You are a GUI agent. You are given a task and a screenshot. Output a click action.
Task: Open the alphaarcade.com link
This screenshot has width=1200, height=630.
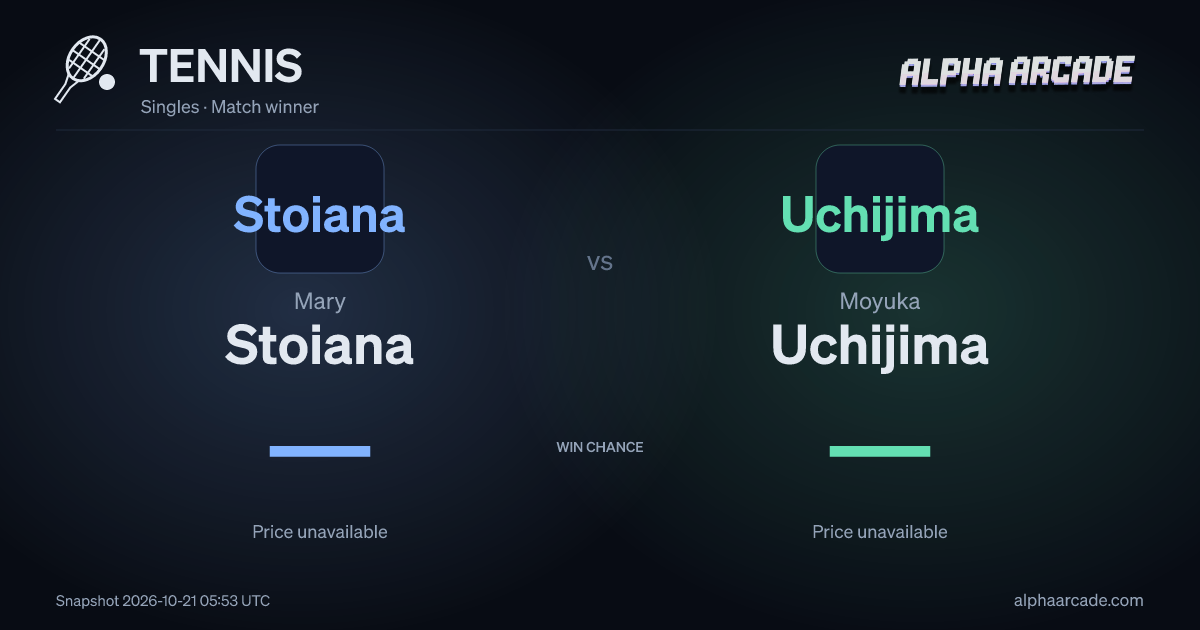coord(1078,600)
